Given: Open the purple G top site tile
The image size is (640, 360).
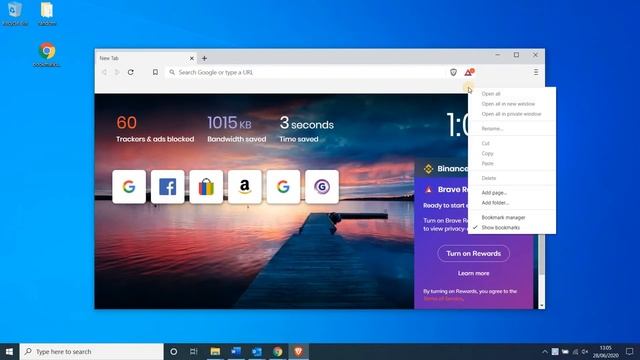Looking at the screenshot, I should pyautogui.click(x=322, y=187).
